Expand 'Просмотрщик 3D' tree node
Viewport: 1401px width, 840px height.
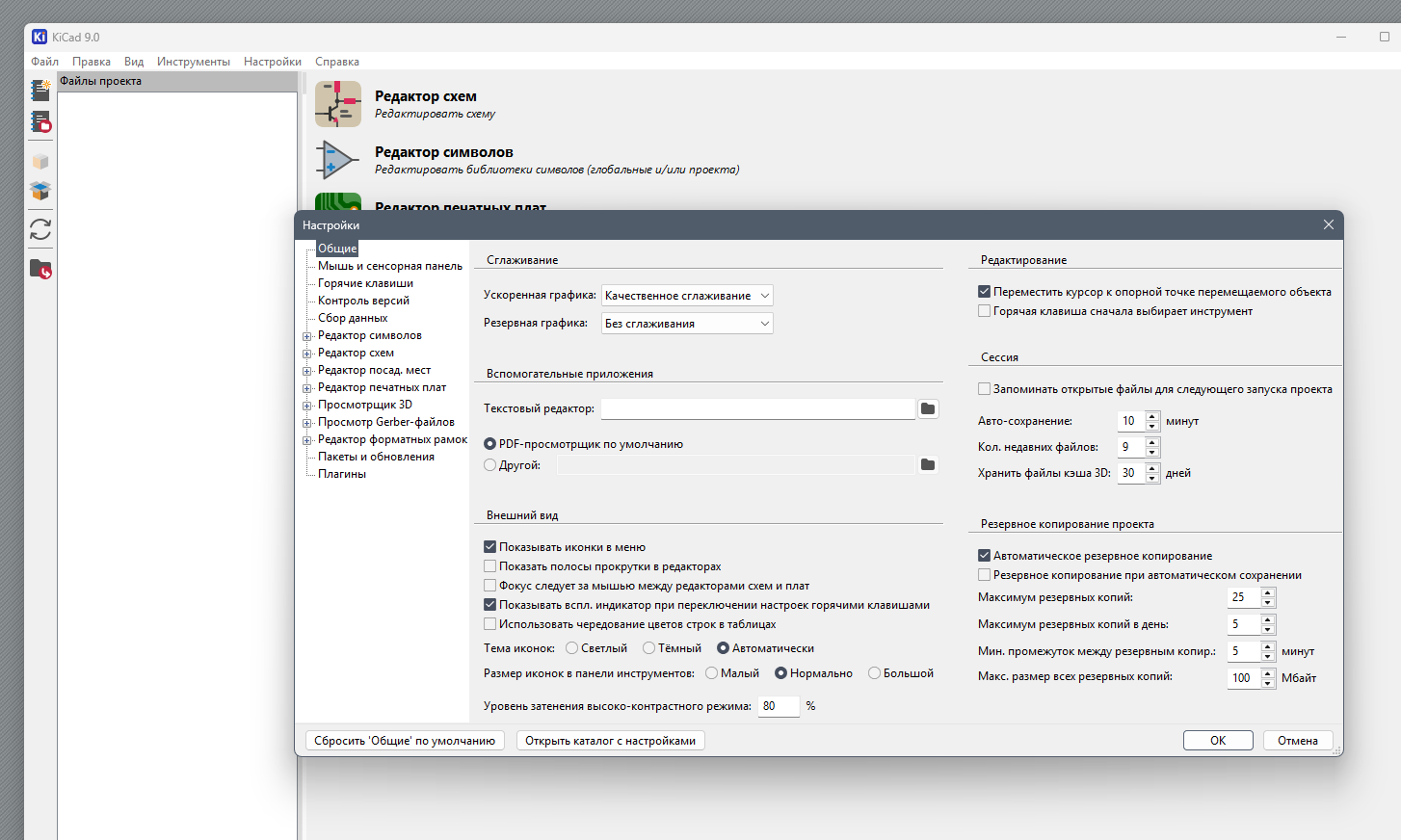point(307,406)
